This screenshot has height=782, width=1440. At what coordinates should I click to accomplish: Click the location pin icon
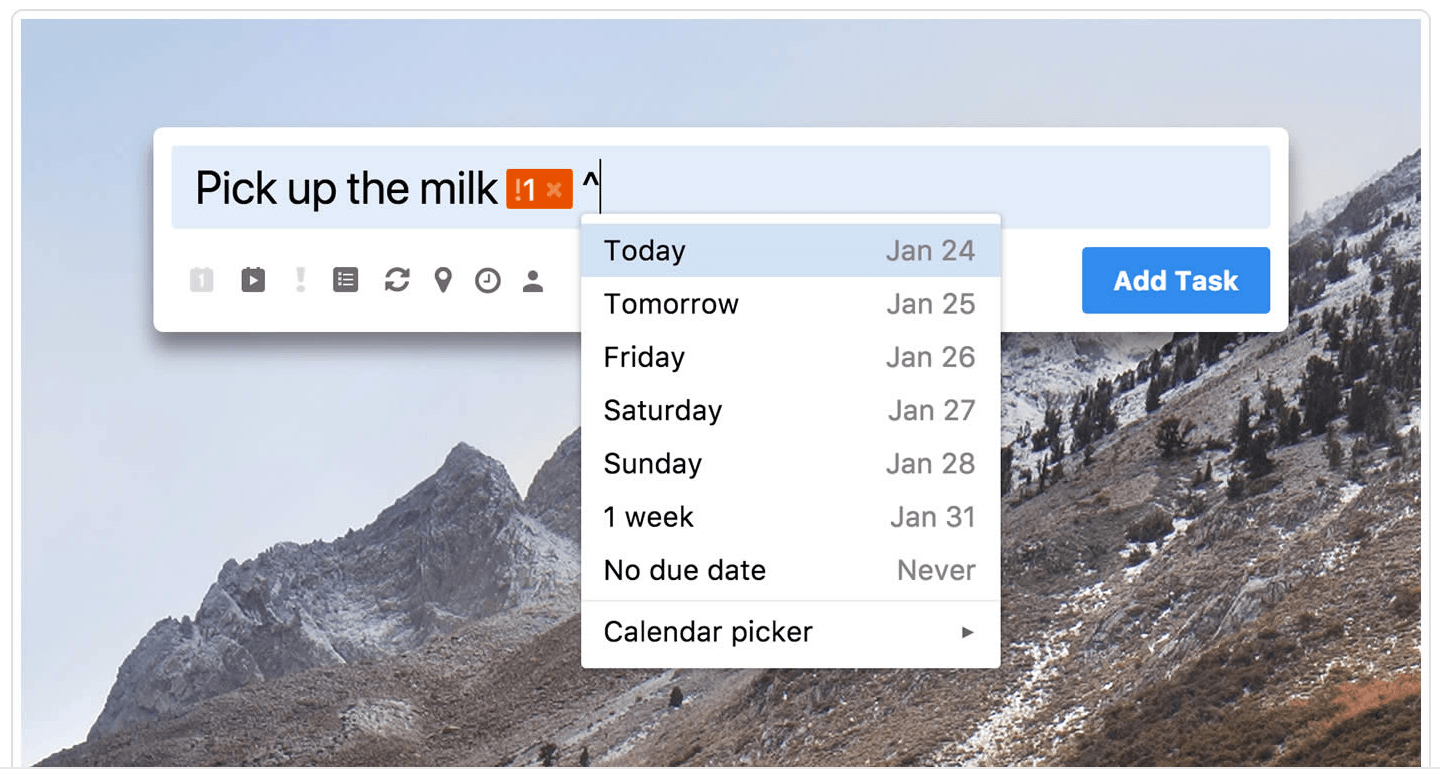pos(443,281)
